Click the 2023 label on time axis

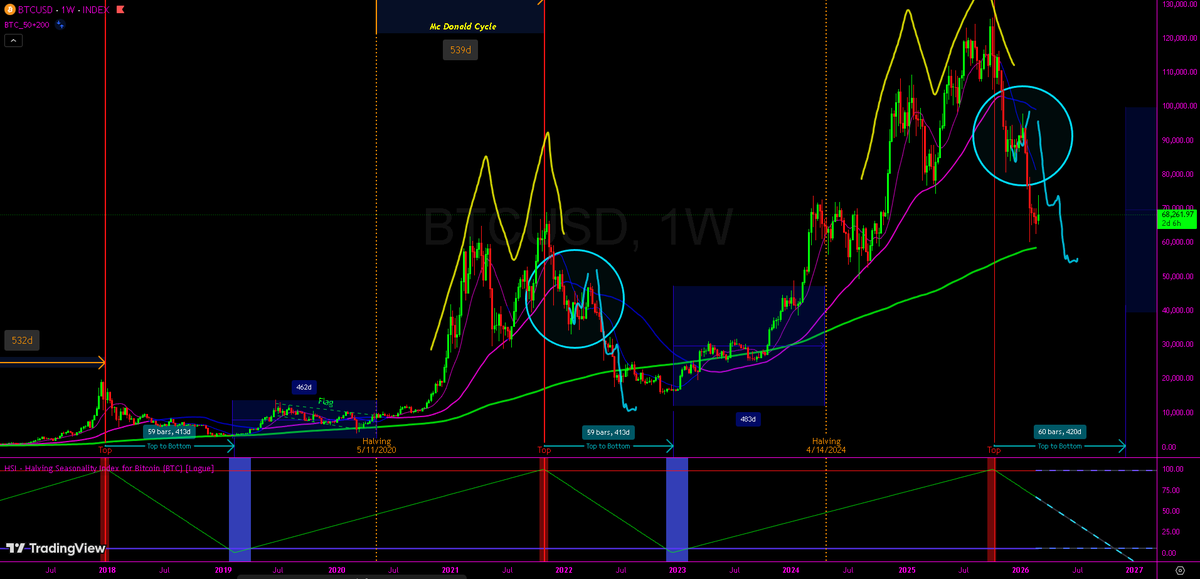click(677, 570)
